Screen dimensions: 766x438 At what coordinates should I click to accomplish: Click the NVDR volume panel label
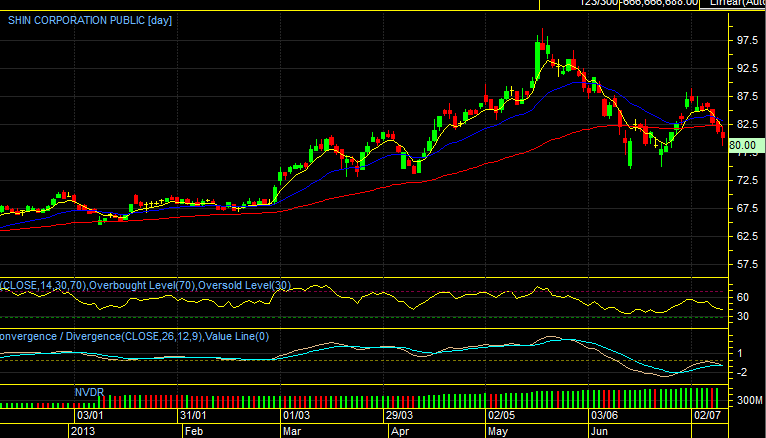[x=89, y=392]
